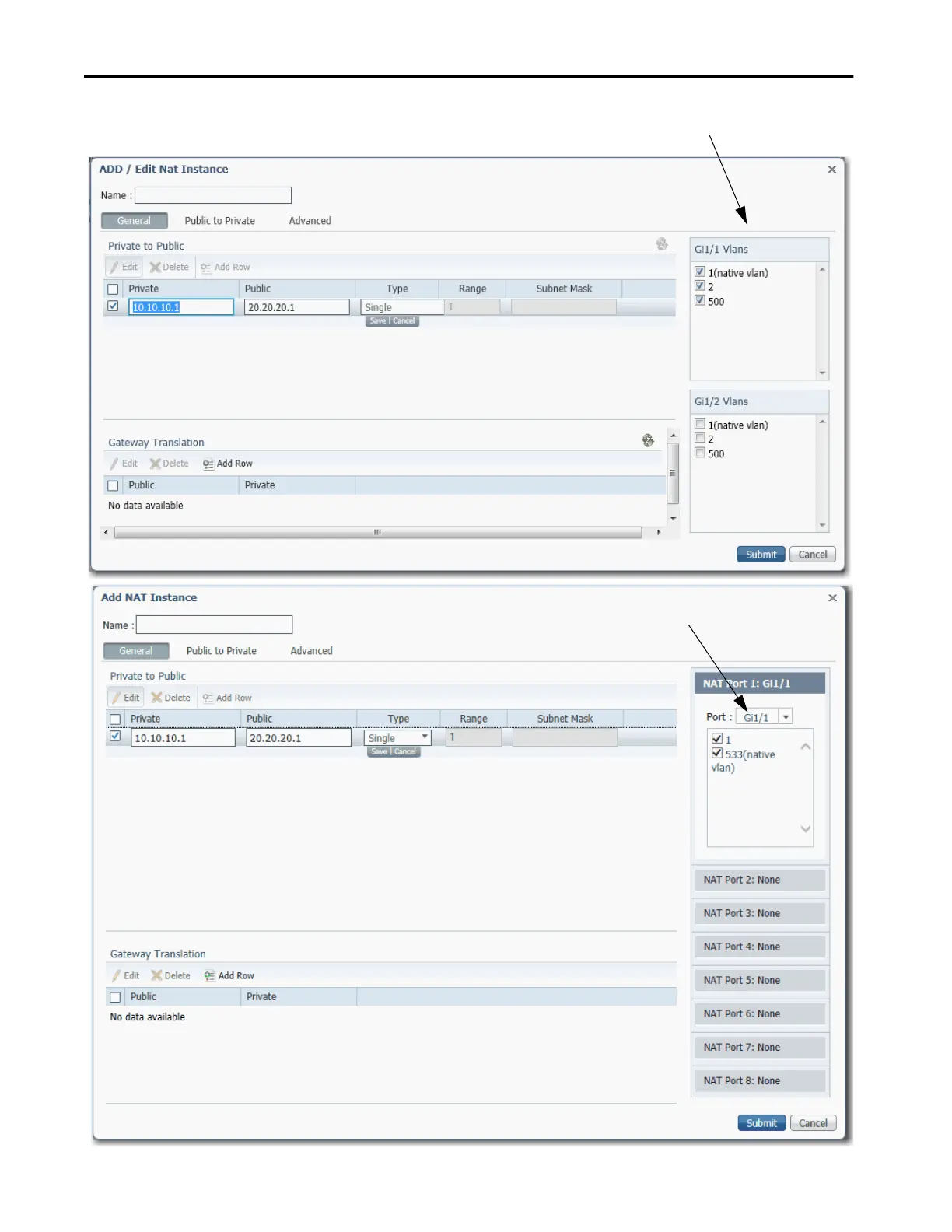The height and width of the screenshot is (1232, 952).
Task: Toggle select-all checkbox in upper Private table header
Action: (x=113, y=289)
